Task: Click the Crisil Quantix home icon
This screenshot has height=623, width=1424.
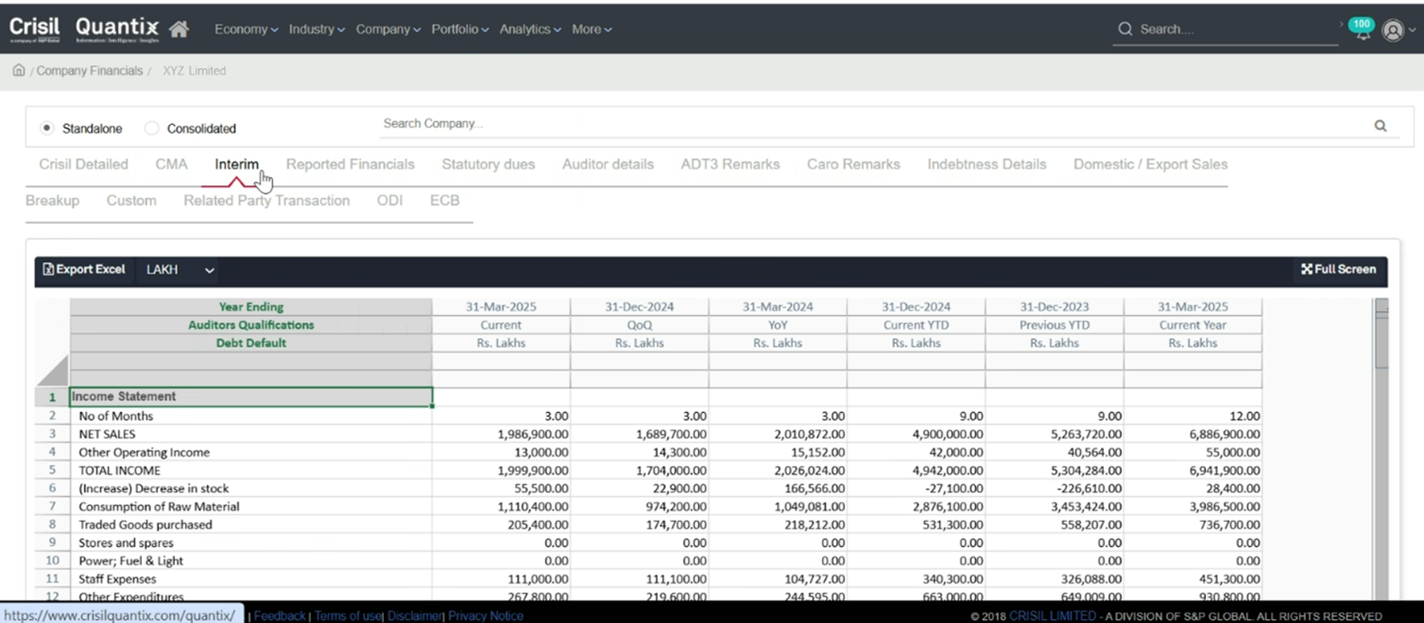Action: [176, 29]
